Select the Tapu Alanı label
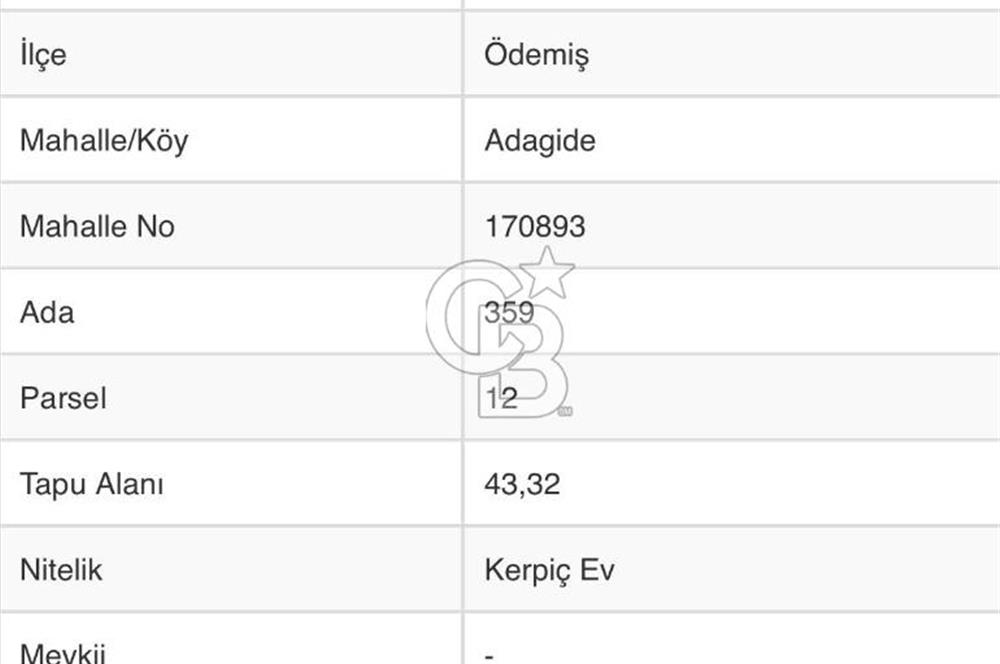Image resolution: width=1000 pixels, height=664 pixels. [x=92, y=484]
